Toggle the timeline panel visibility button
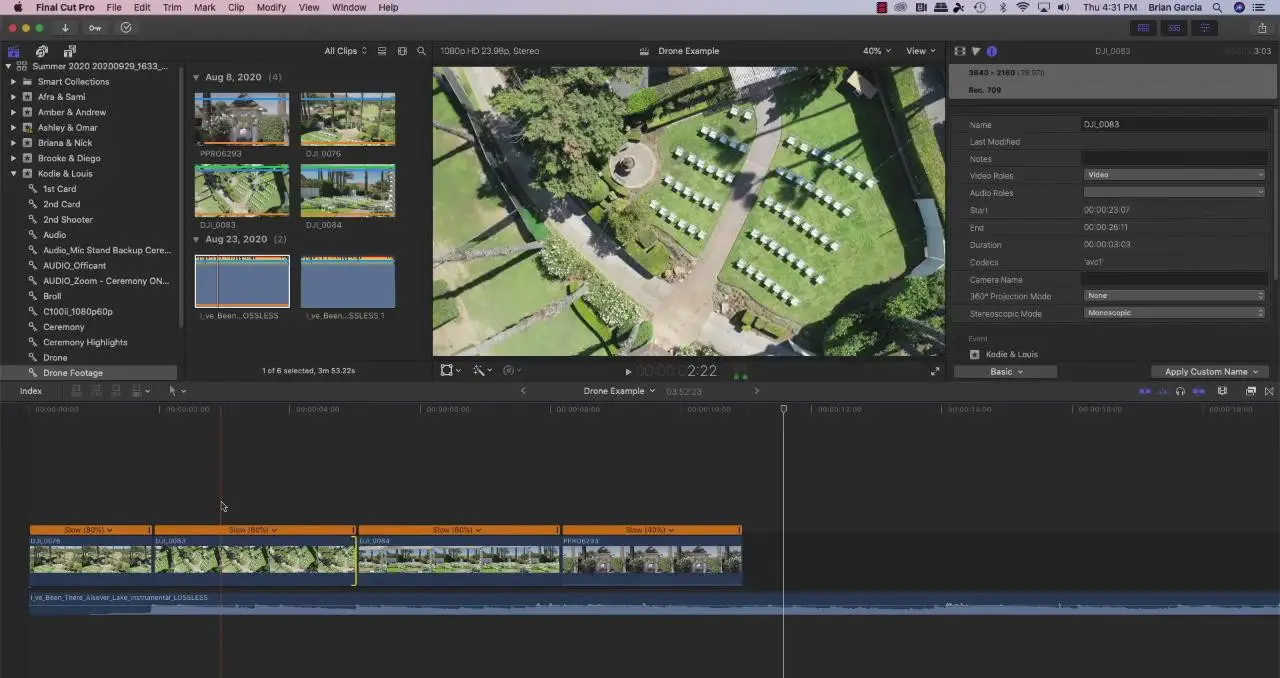Image resolution: width=1280 pixels, height=678 pixels. click(1174, 28)
